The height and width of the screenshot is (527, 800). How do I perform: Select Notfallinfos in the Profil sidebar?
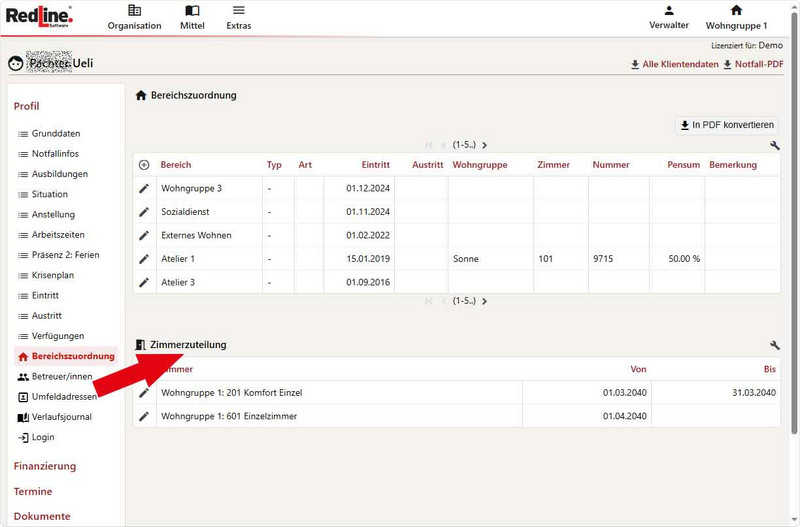[55, 154]
